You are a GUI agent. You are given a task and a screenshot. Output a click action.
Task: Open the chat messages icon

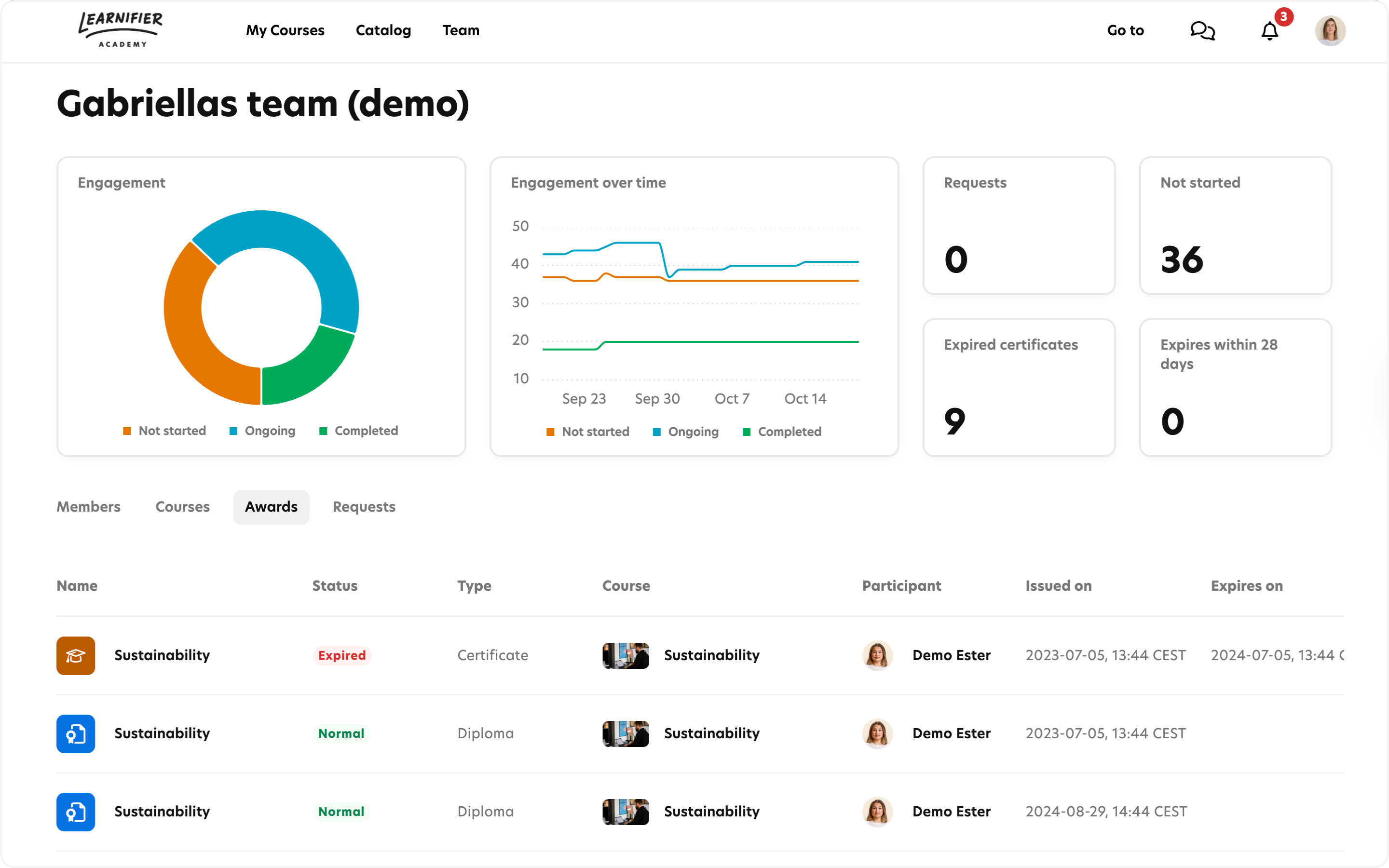click(1202, 30)
